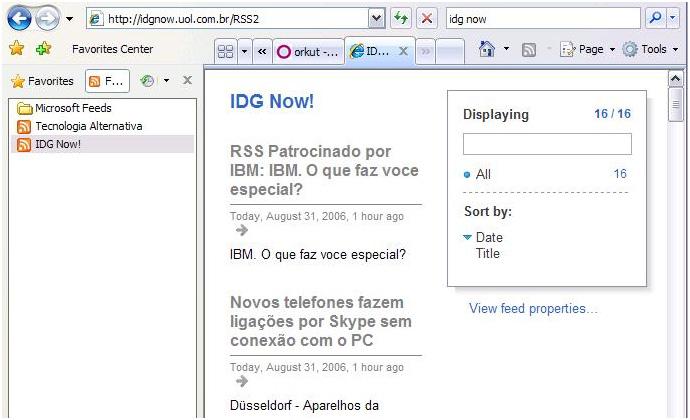Click the IDG Now! feed title heading
Viewport: 690px width, 420px height.
coord(272,101)
